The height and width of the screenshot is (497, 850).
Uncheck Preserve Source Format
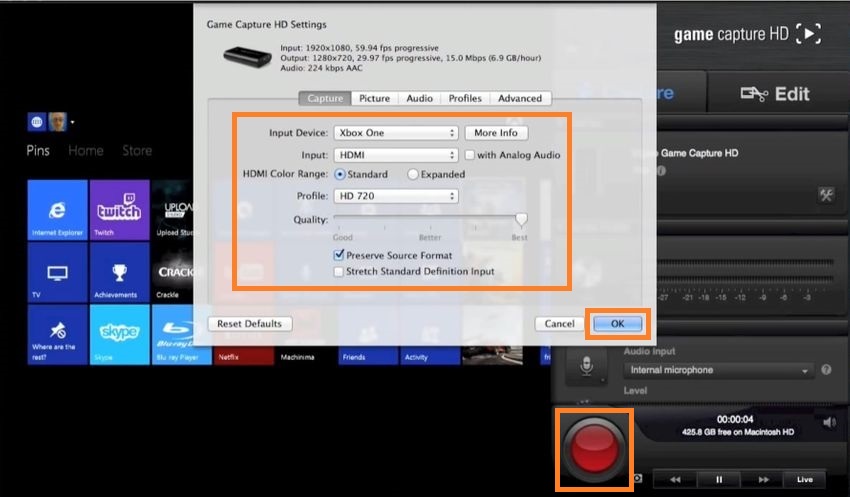[339, 255]
